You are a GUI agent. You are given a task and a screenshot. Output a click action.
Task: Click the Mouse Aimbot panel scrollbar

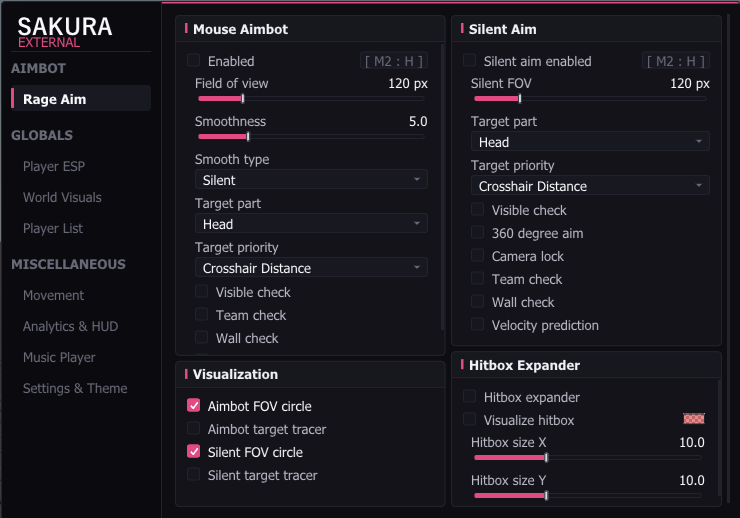(442, 188)
